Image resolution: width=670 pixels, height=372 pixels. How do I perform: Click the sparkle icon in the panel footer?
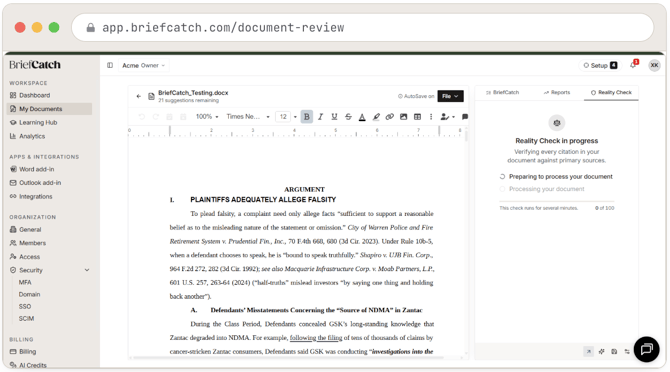pyautogui.click(x=601, y=351)
